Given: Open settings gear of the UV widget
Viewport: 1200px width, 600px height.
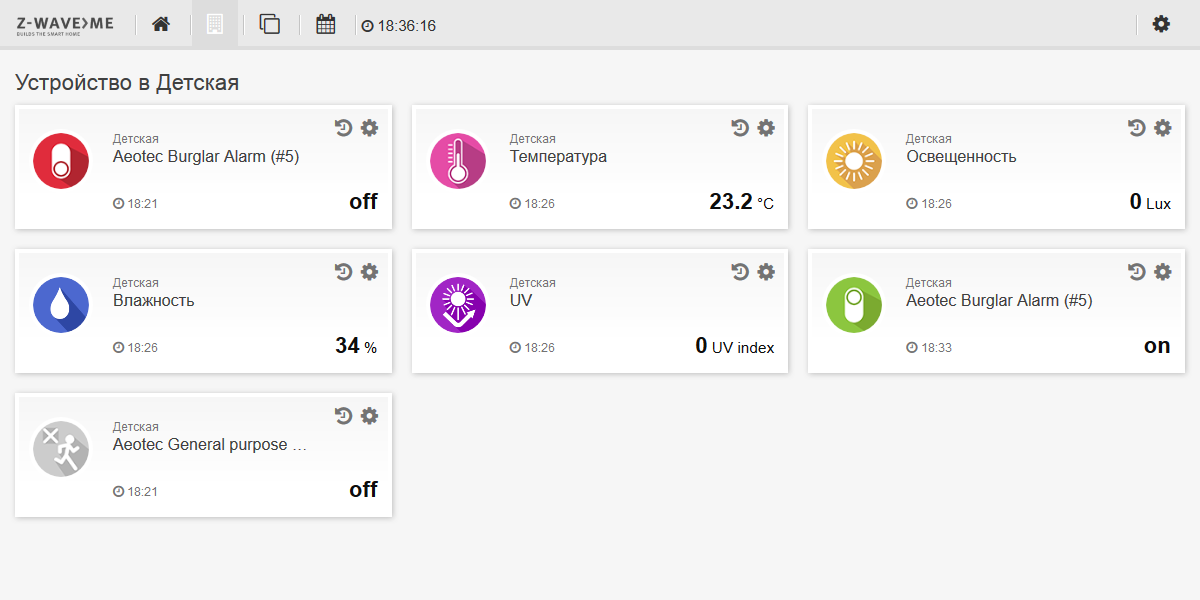Looking at the screenshot, I should point(766,272).
